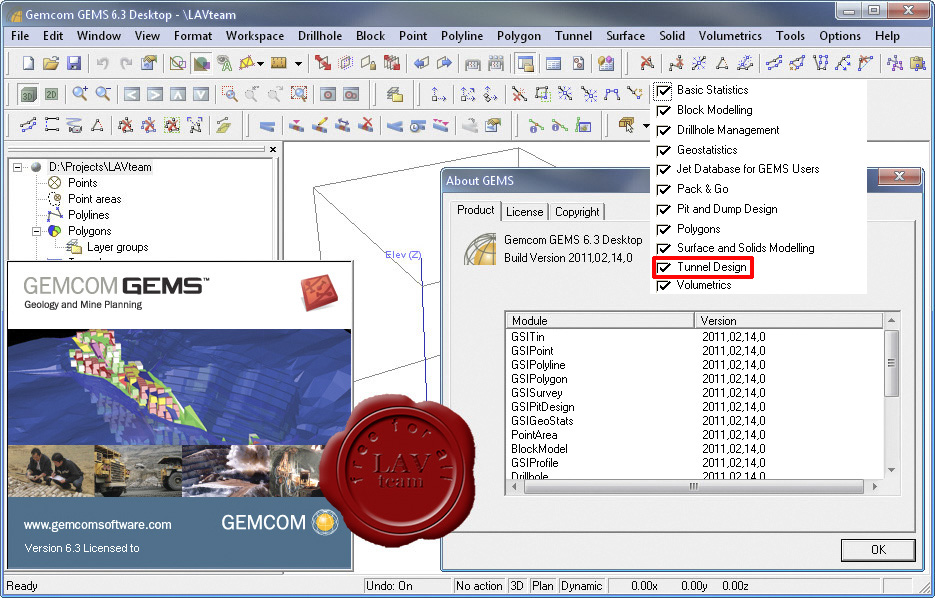The width and height of the screenshot is (935, 598).
Task: Collapse the Polygons tree node
Action: point(36,231)
